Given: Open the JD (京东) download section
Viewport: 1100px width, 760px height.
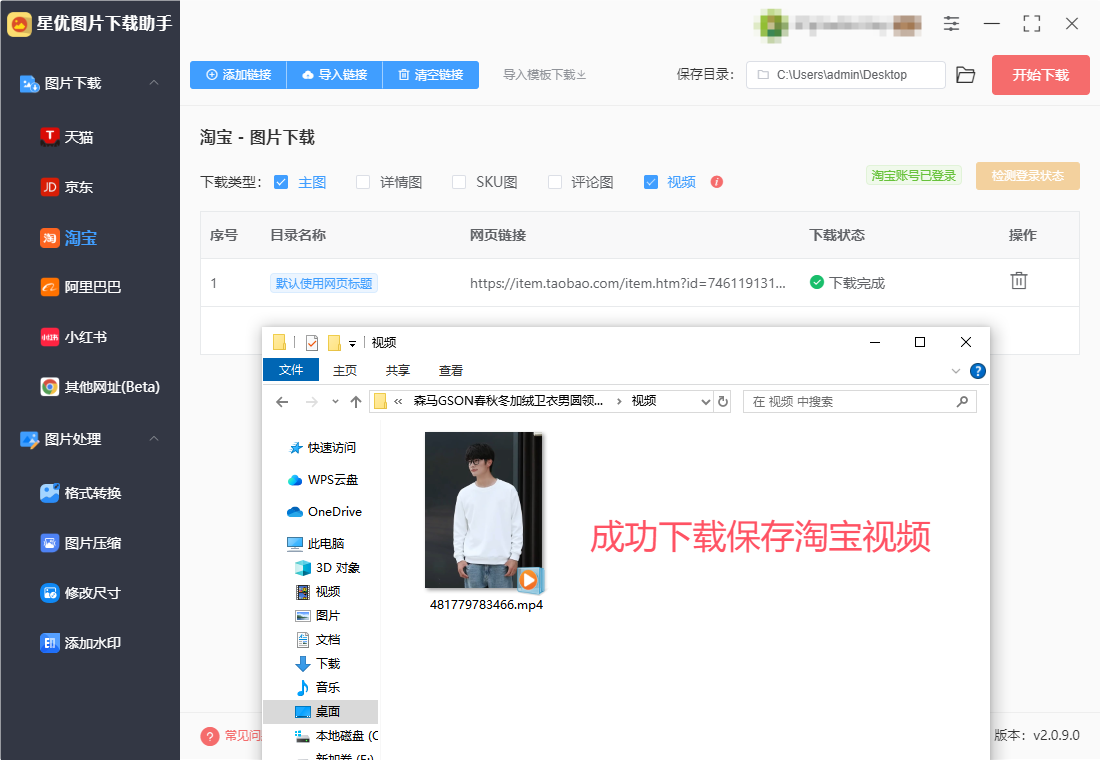Looking at the screenshot, I should 67,187.
